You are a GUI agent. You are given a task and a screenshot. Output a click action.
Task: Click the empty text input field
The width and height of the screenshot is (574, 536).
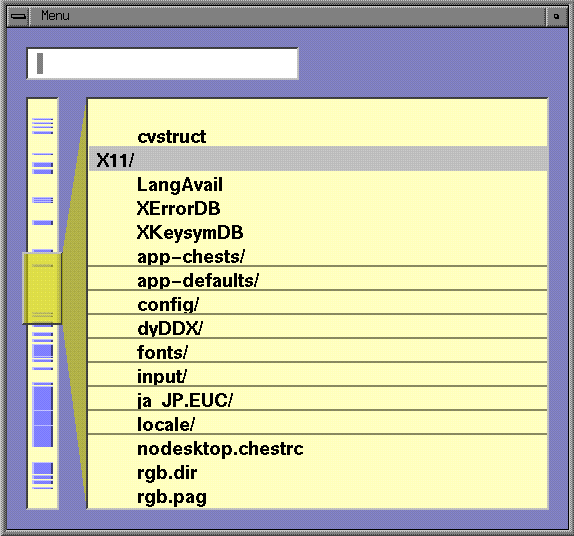163,63
